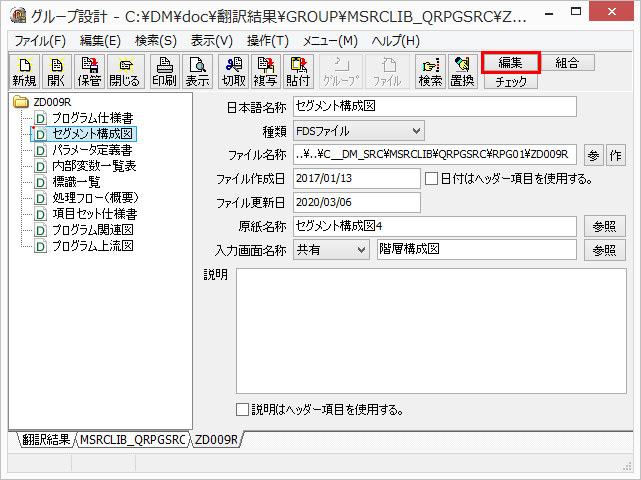The height and width of the screenshot is (480, 641).
Task: Click the document icon beside プログラム関連図
Action: pos(40,230)
